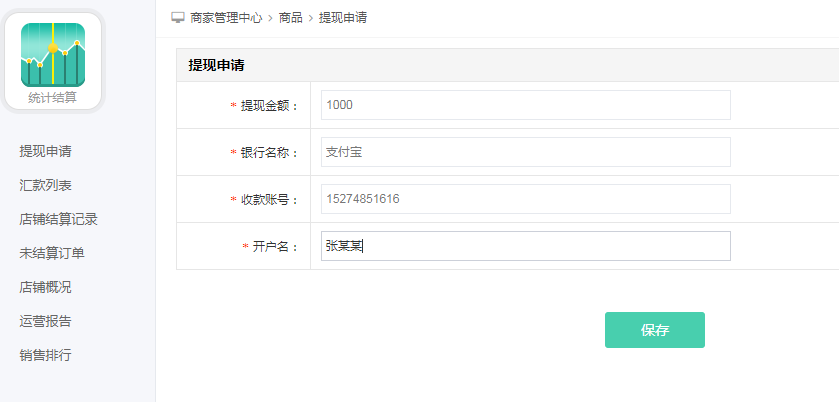This screenshot has width=839, height=402.
Task: Open 销售排行 in the sidebar
Action: (45, 355)
